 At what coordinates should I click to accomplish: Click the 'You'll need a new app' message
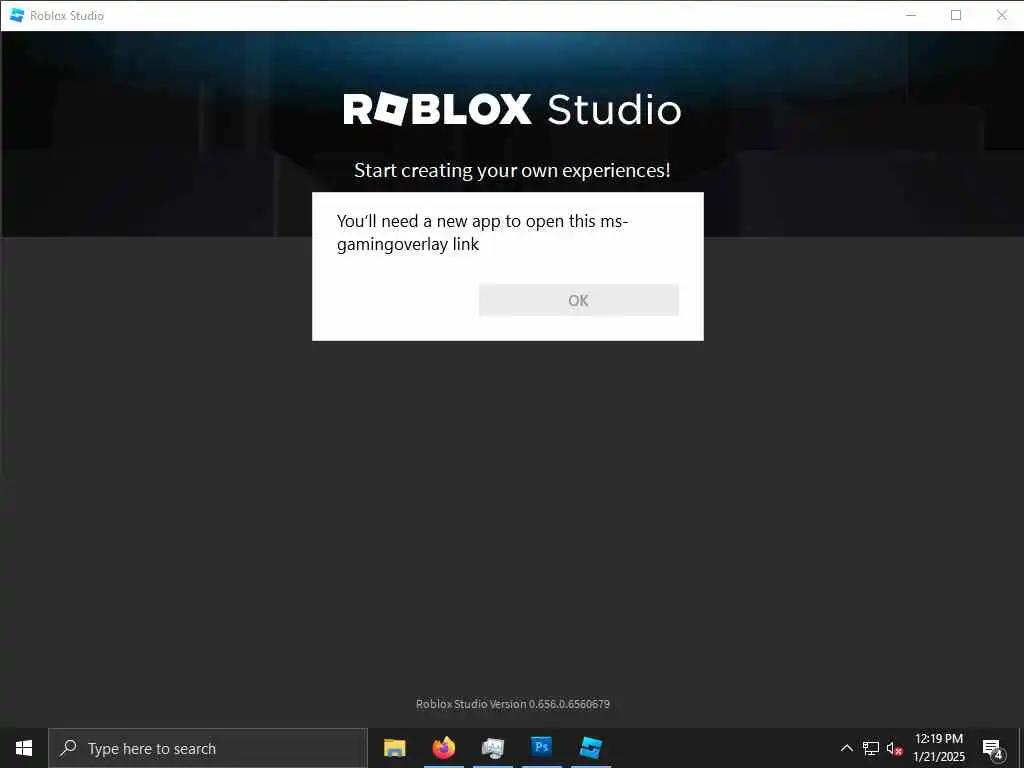point(482,232)
